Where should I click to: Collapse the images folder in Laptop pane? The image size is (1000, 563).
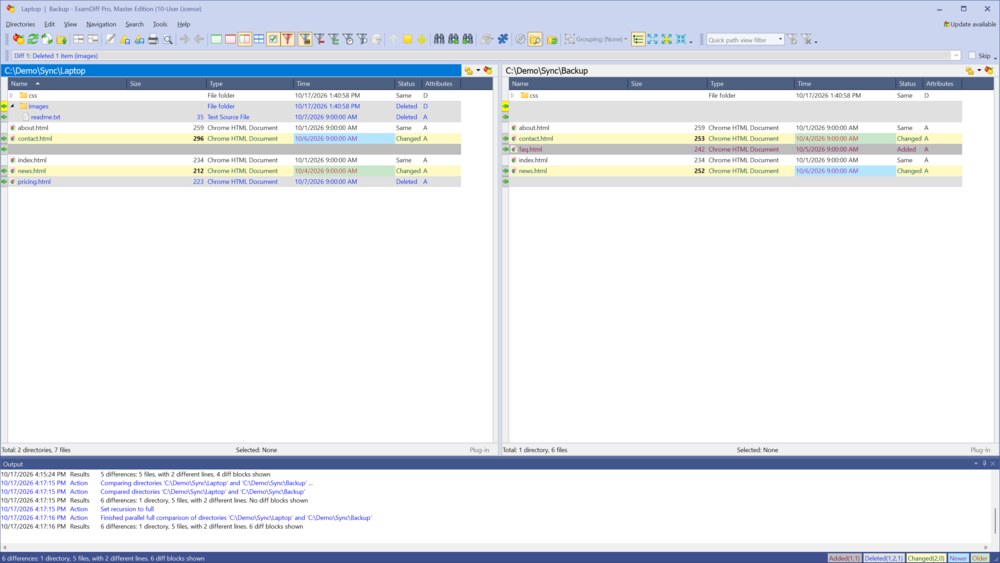(11, 106)
